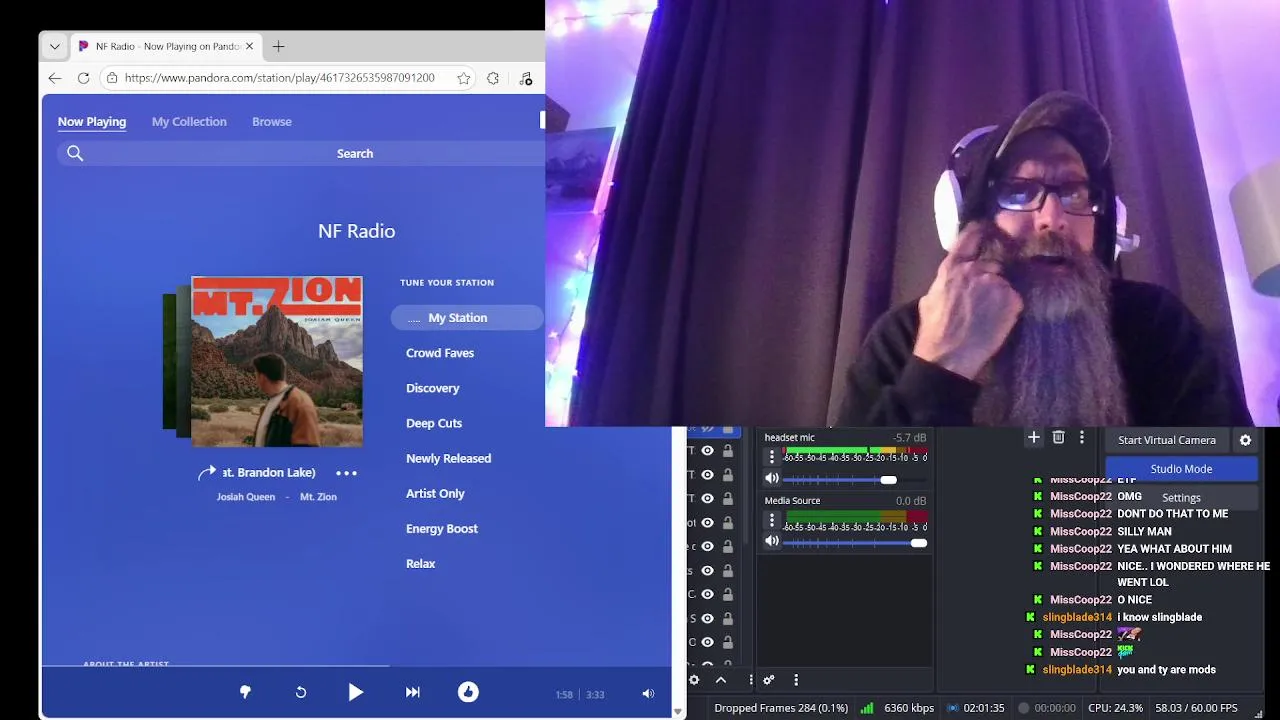
Task: Toggle OBS Studio Mode button
Action: click(x=1181, y=469)
